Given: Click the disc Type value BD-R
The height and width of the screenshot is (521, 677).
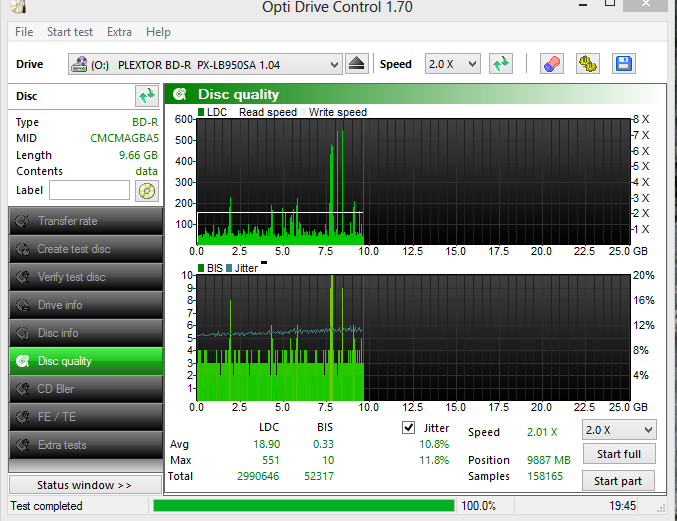Looking at the screenshot, I should [x=145, y=122].
